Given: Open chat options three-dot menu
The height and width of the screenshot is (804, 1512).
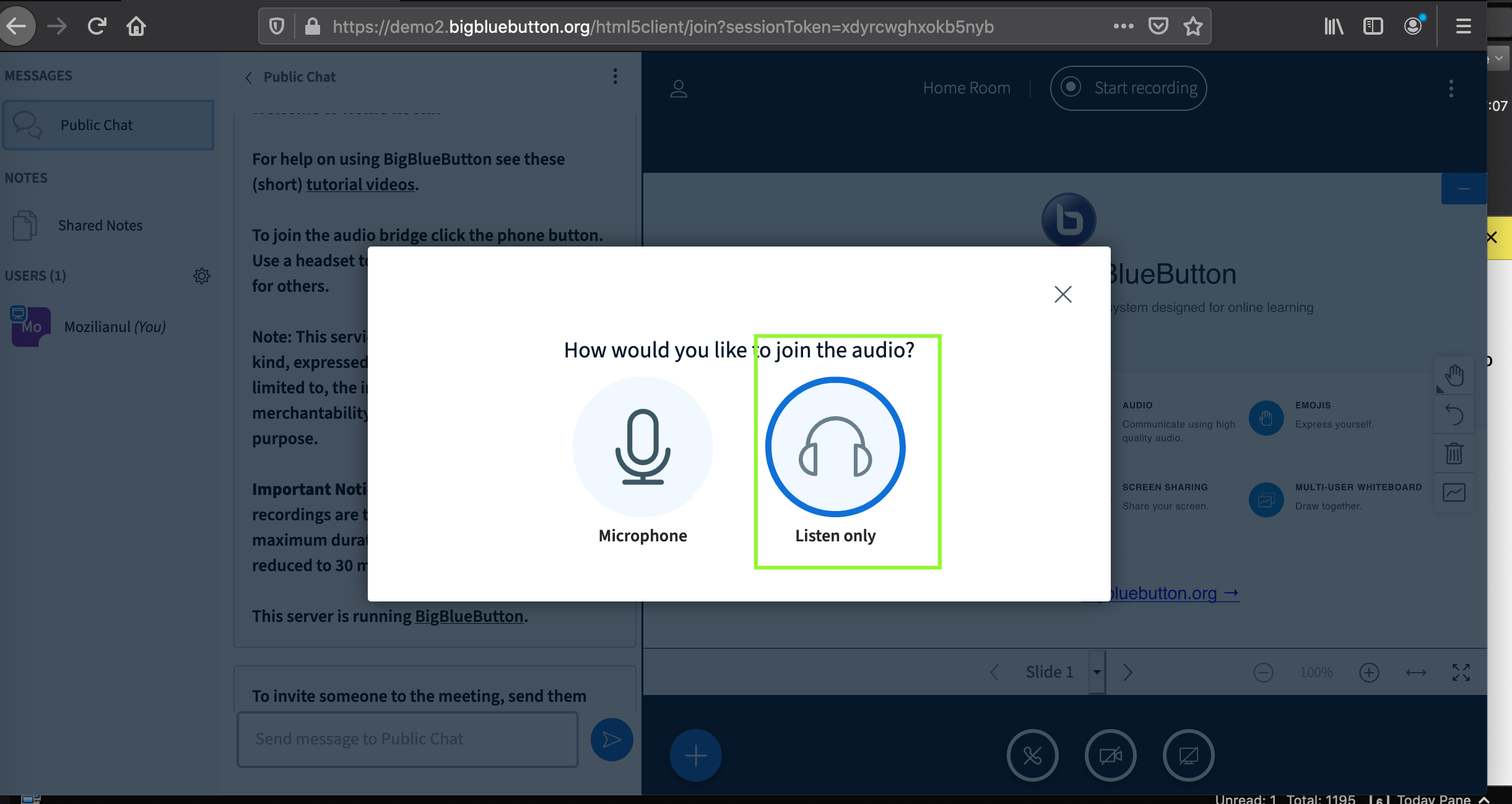Looking at the screenshot, I should click(615, 77).
